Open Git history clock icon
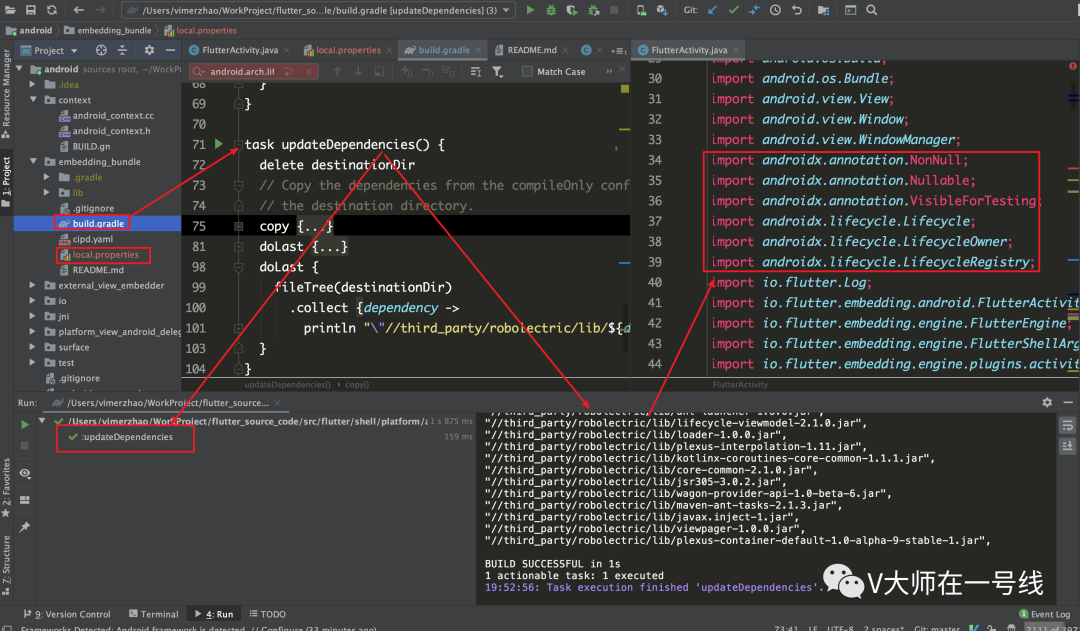This screenshot has height=631, width=1080. (x=776, y=10)
